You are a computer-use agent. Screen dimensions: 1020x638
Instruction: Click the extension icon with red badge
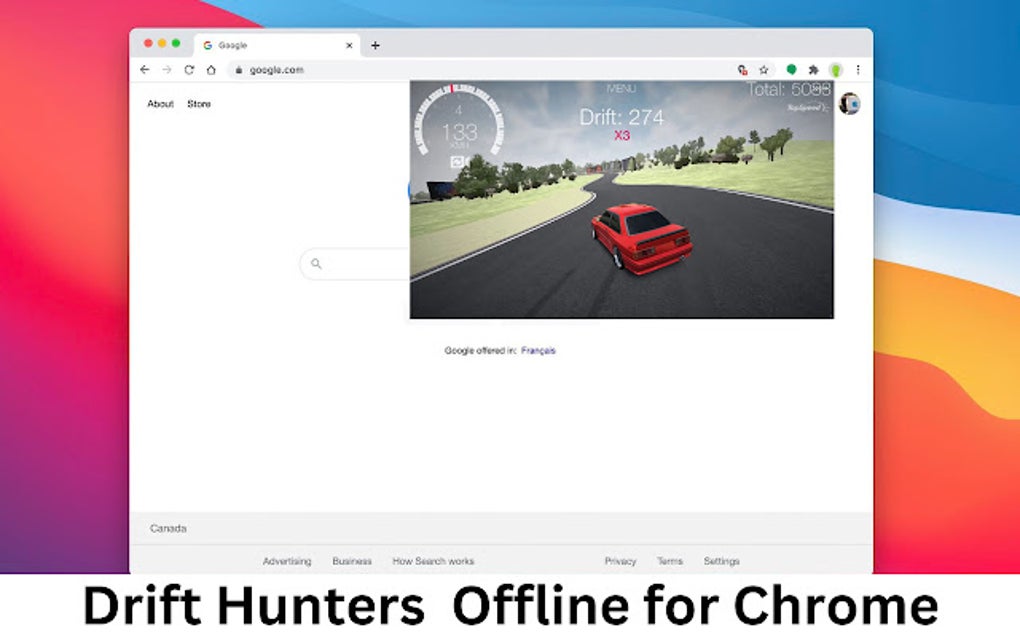(742, 70)
